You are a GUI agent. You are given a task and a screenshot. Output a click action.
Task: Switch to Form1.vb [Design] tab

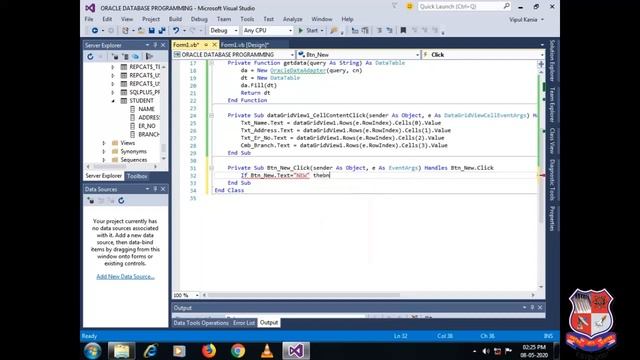coord(245,45)
